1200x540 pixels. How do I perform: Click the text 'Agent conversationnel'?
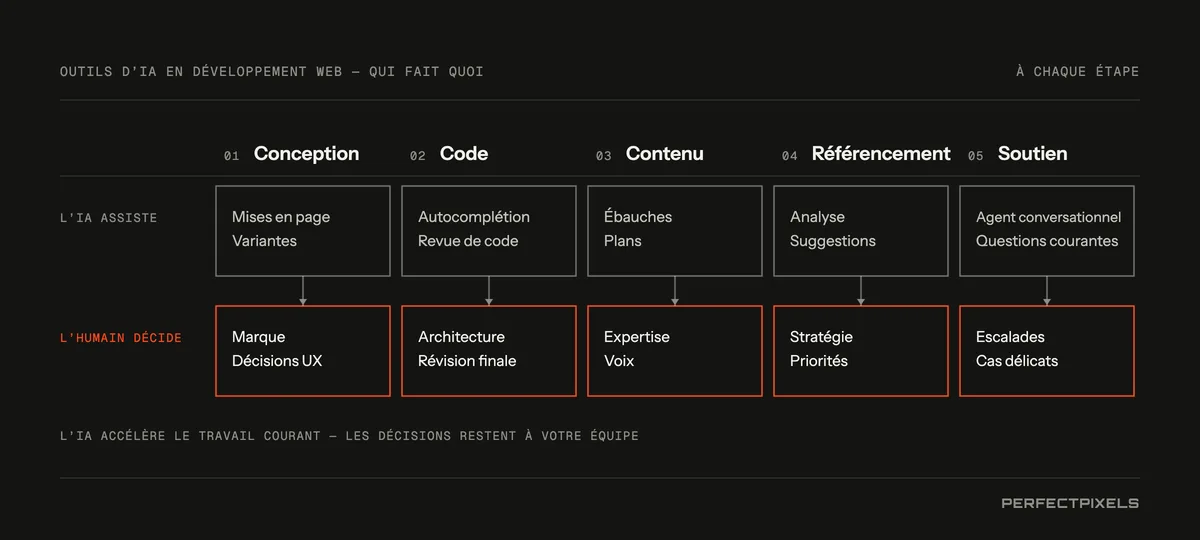point(1048,217)
